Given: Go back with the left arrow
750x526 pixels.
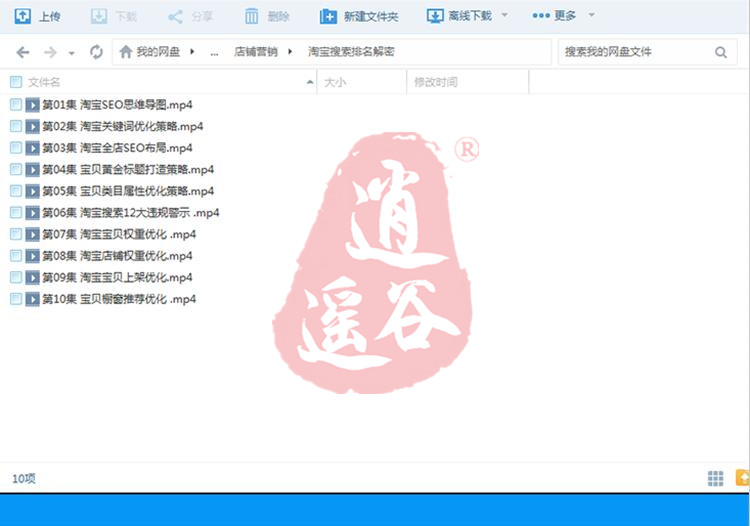Looking at the screenshot, I should point(22,52).
